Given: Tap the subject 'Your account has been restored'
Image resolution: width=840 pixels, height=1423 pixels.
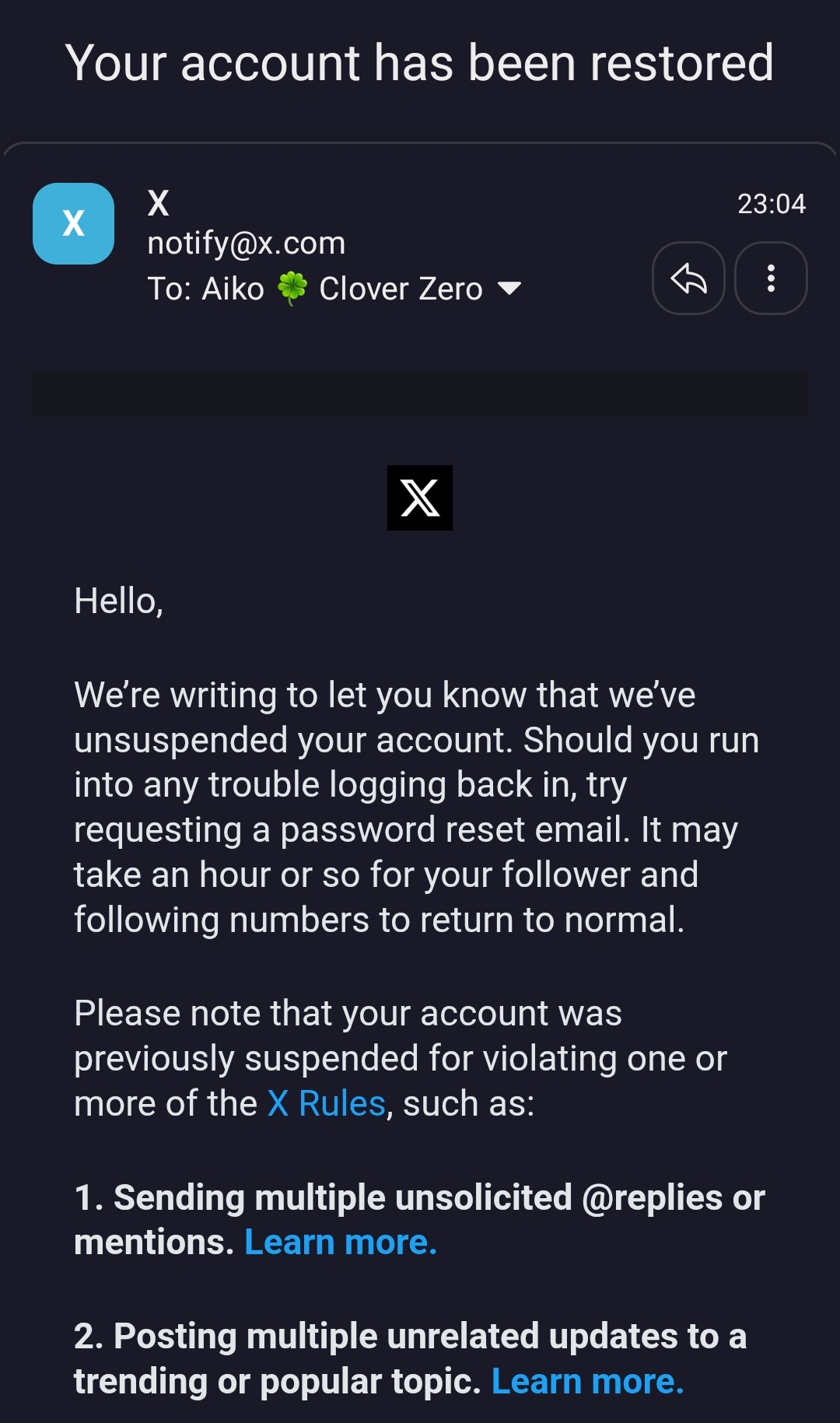Looking at the screenshot, I should [x=420, y=62].
